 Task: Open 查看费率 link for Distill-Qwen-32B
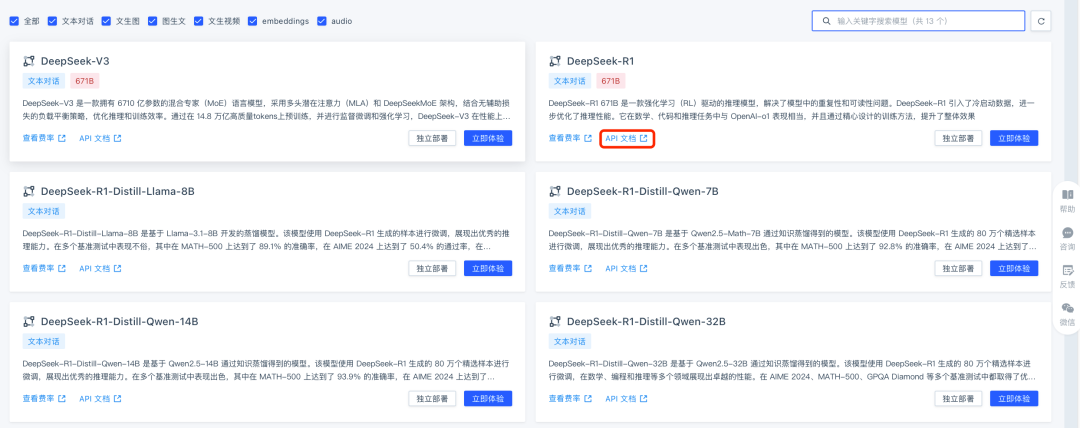570,399
